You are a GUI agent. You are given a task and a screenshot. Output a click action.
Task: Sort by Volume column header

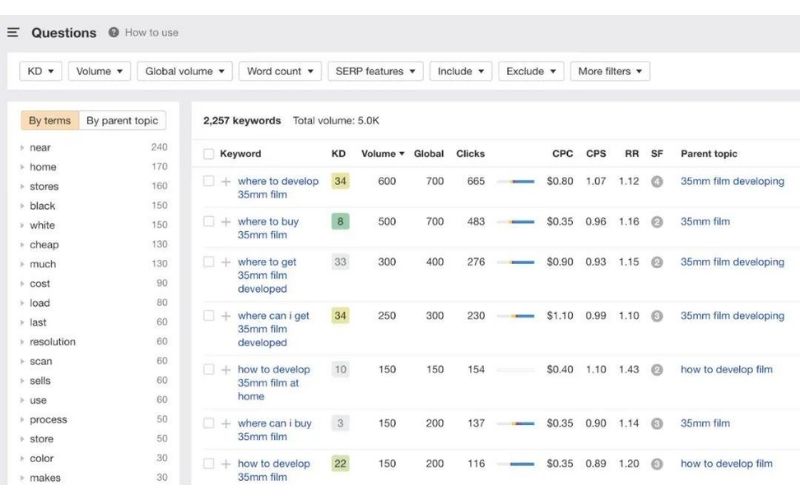coord(383,154)
